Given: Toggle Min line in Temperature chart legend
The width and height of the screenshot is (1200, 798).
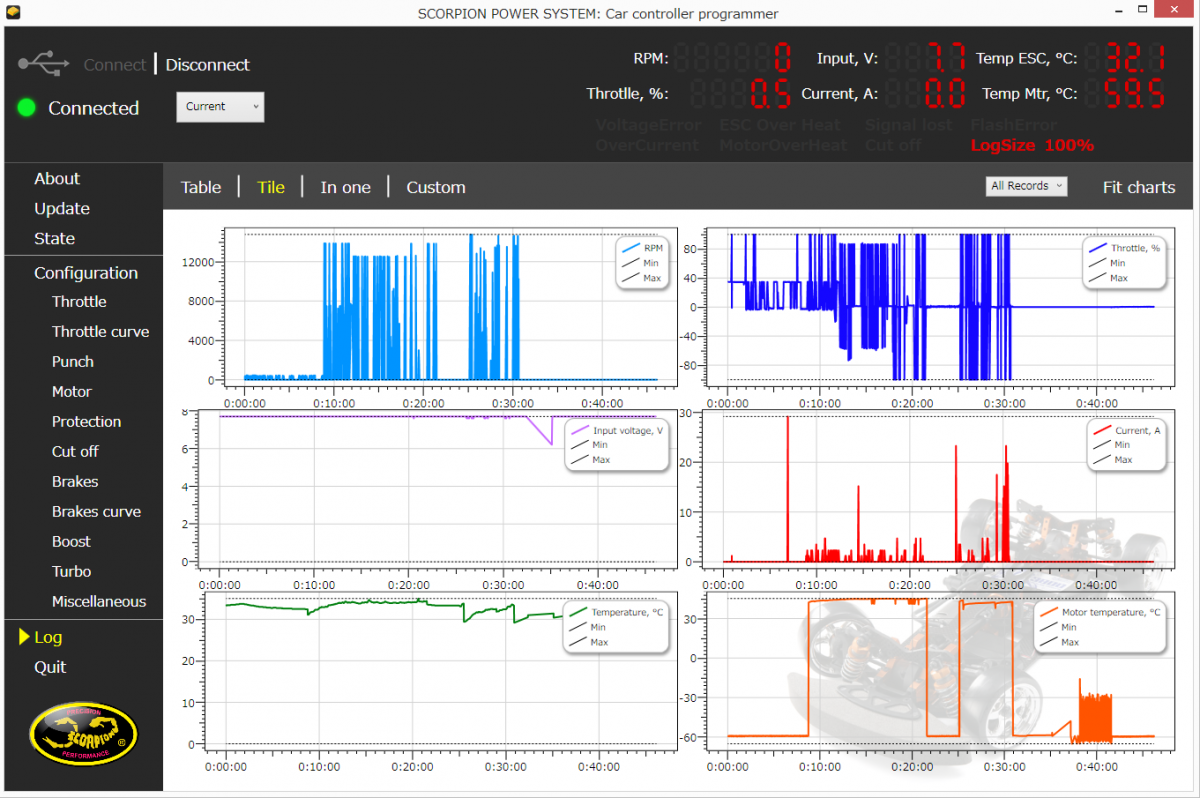Looking at the screenshot, I should [577, 627].
